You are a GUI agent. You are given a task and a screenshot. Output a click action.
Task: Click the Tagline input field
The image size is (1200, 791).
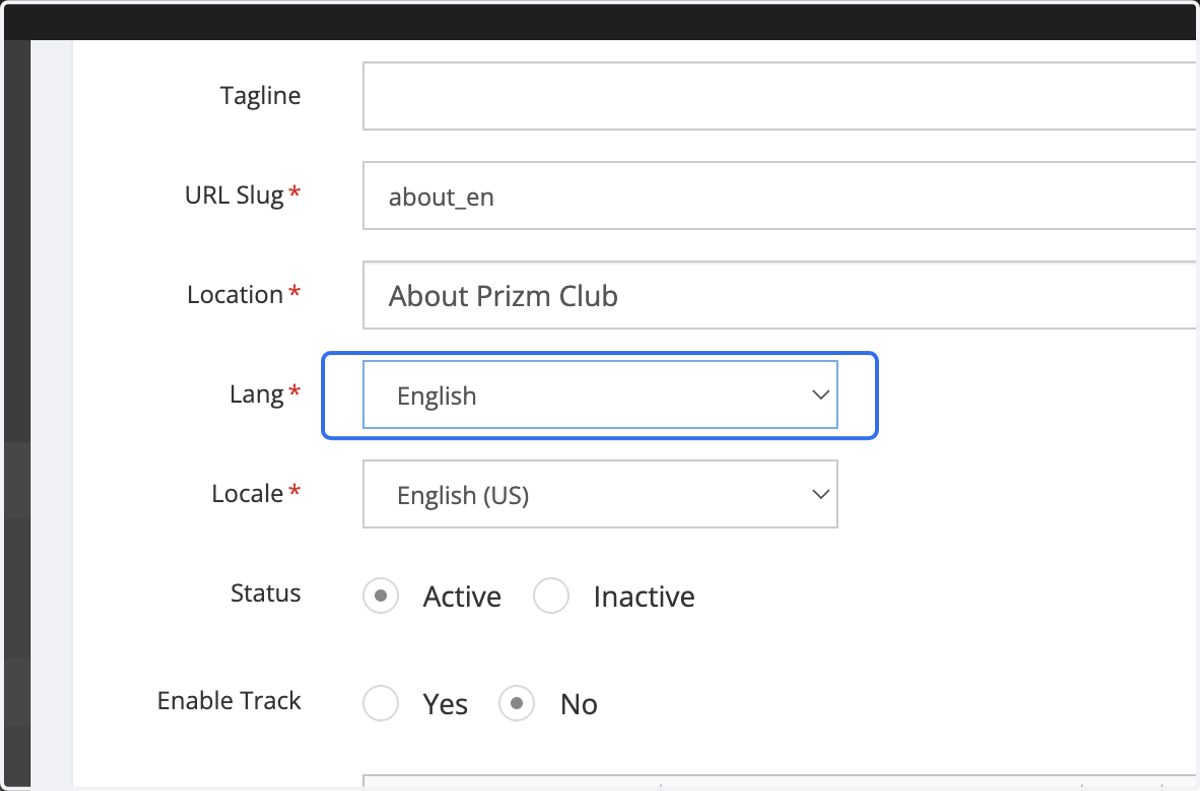[780, 96]
